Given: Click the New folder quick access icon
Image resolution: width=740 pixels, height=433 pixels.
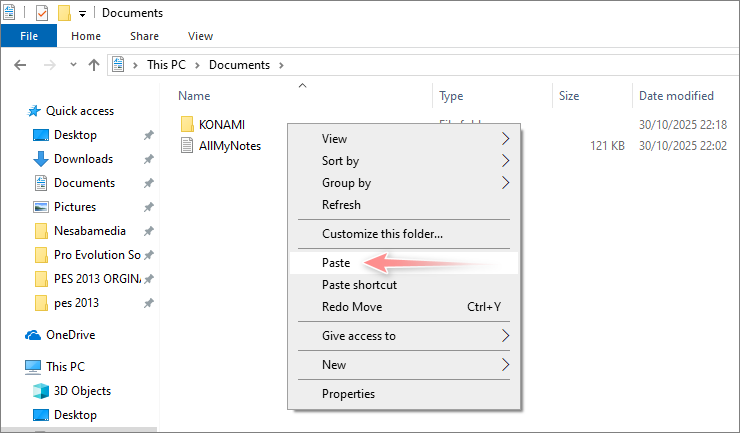Looking at the screenshot, I should click(64, 13).
